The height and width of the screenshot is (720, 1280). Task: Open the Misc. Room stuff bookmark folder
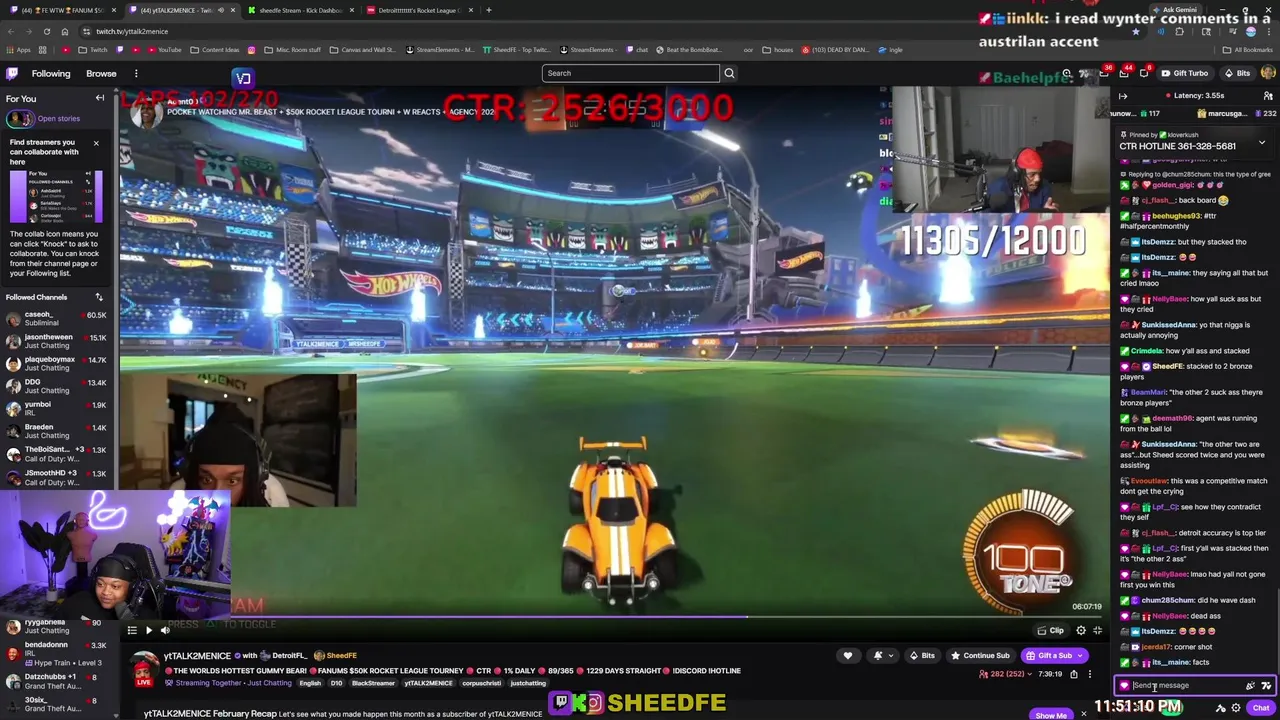(x=294, y=50)
